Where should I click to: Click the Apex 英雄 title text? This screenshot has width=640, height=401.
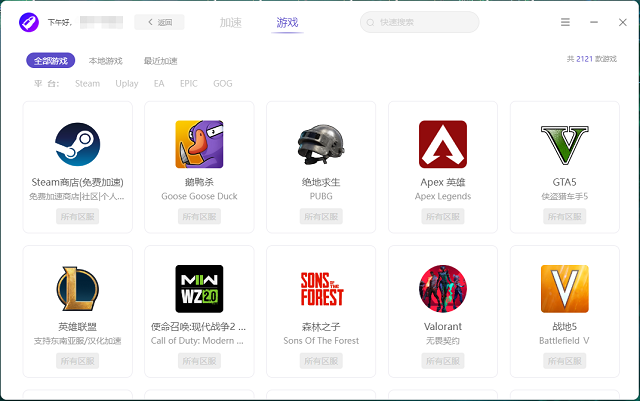tap(443, 182)
